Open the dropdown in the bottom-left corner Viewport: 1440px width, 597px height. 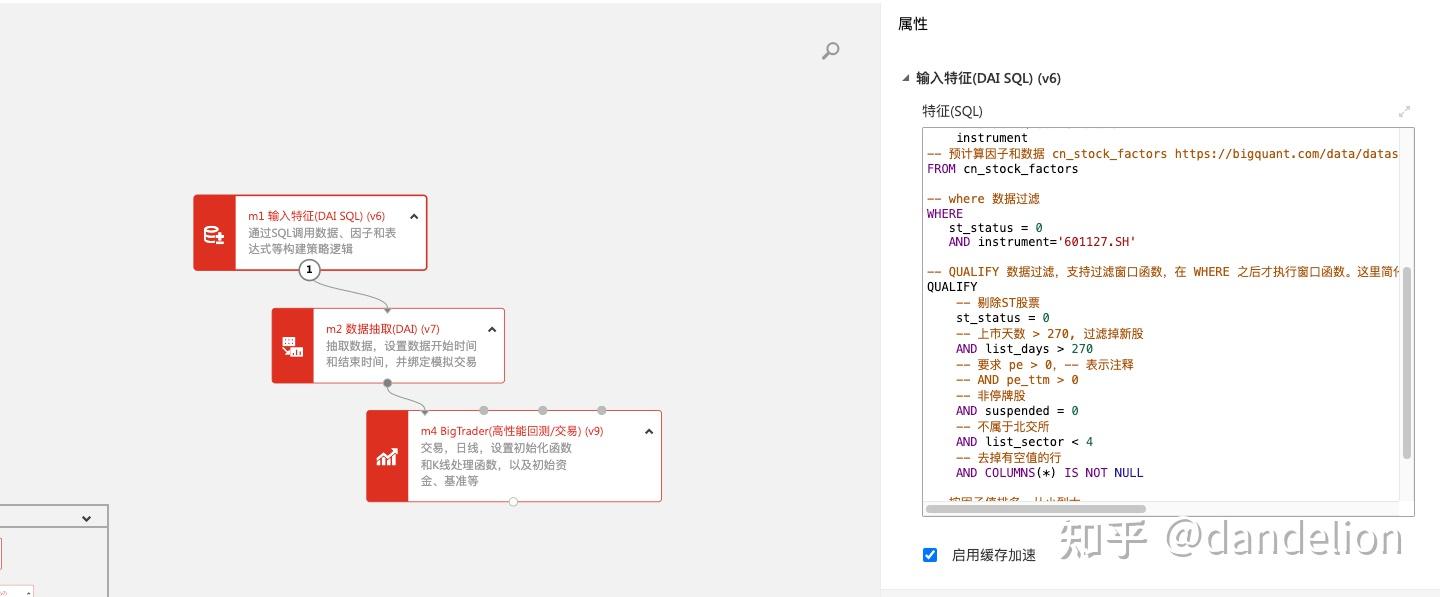pyautogui.click(x=85, y=516)
